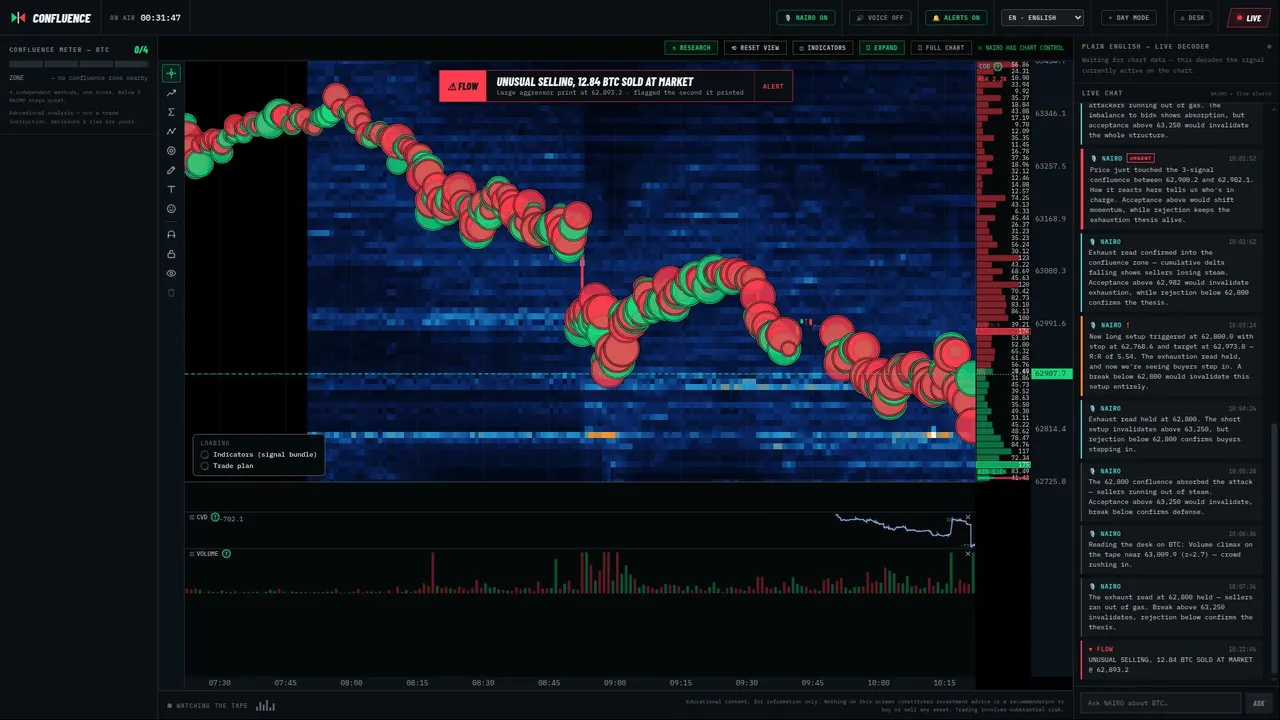Click the red LIVE indicator button

click(x=1249, y=18)
